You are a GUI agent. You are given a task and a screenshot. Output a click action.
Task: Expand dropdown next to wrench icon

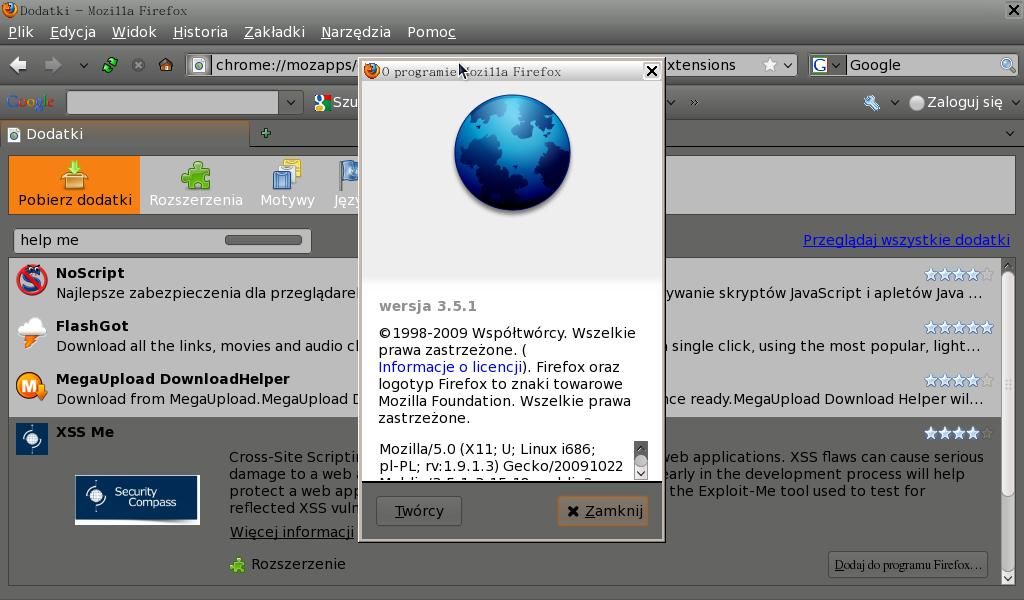tap(895, 103)
